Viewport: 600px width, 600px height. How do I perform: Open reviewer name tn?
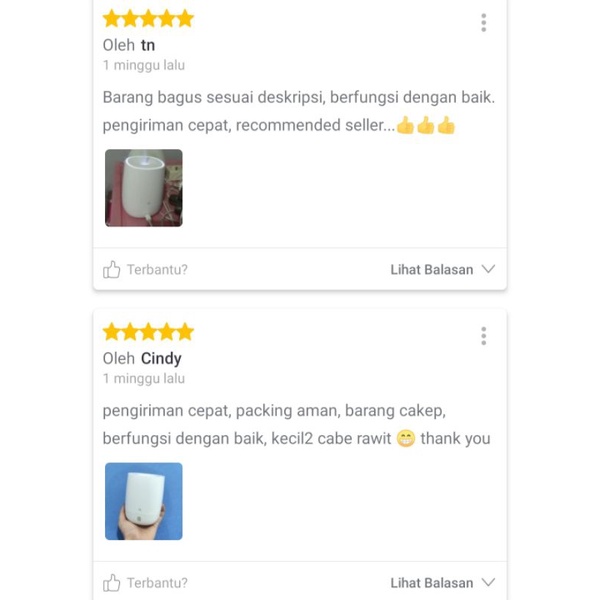tap(148, 45)
